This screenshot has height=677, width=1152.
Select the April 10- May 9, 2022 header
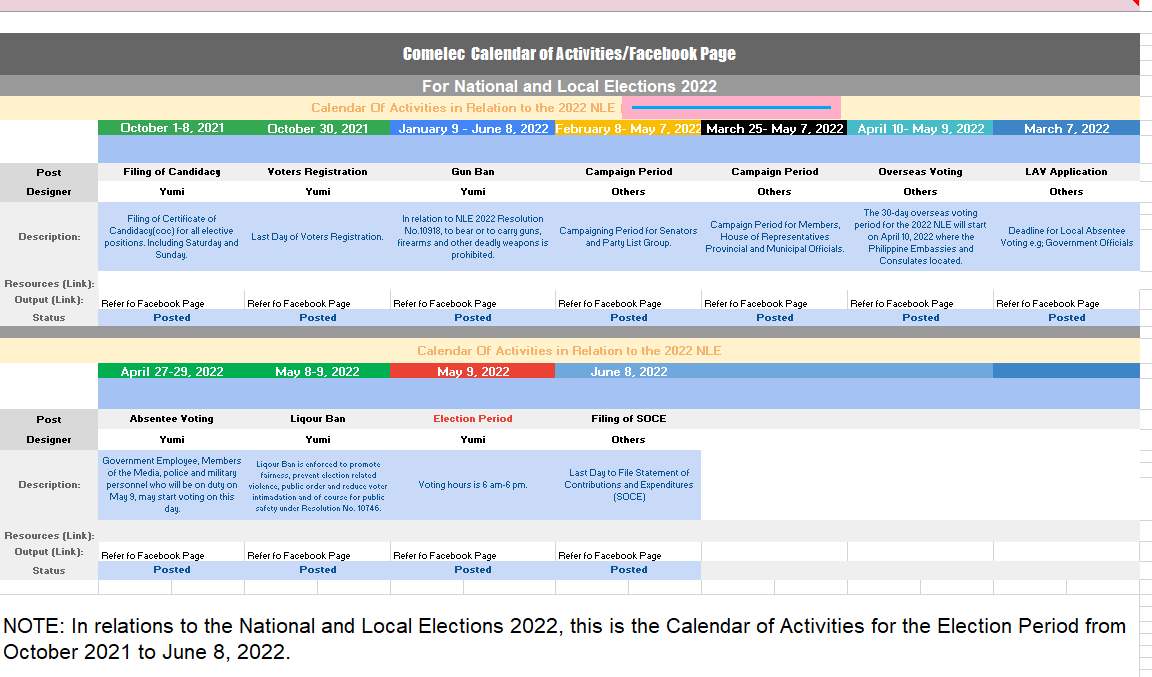pyautogui.click(x=921, y=129)
